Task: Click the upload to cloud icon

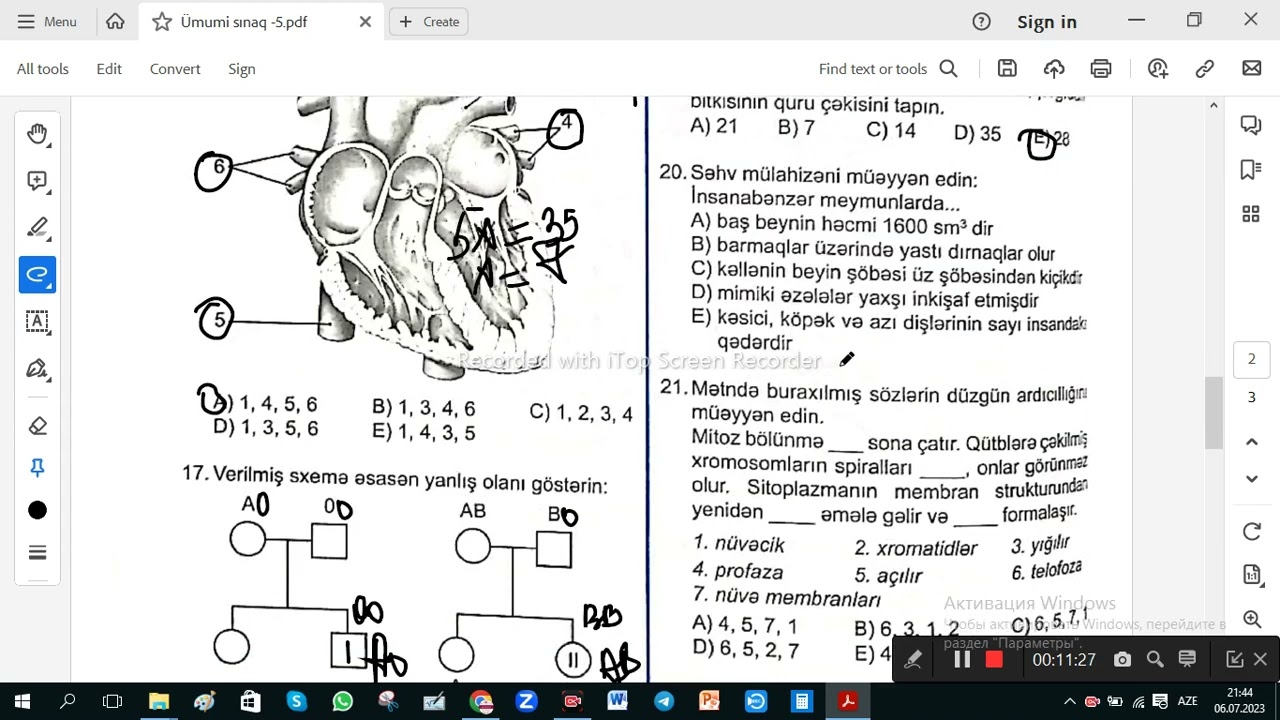Action: point(1054,68)
